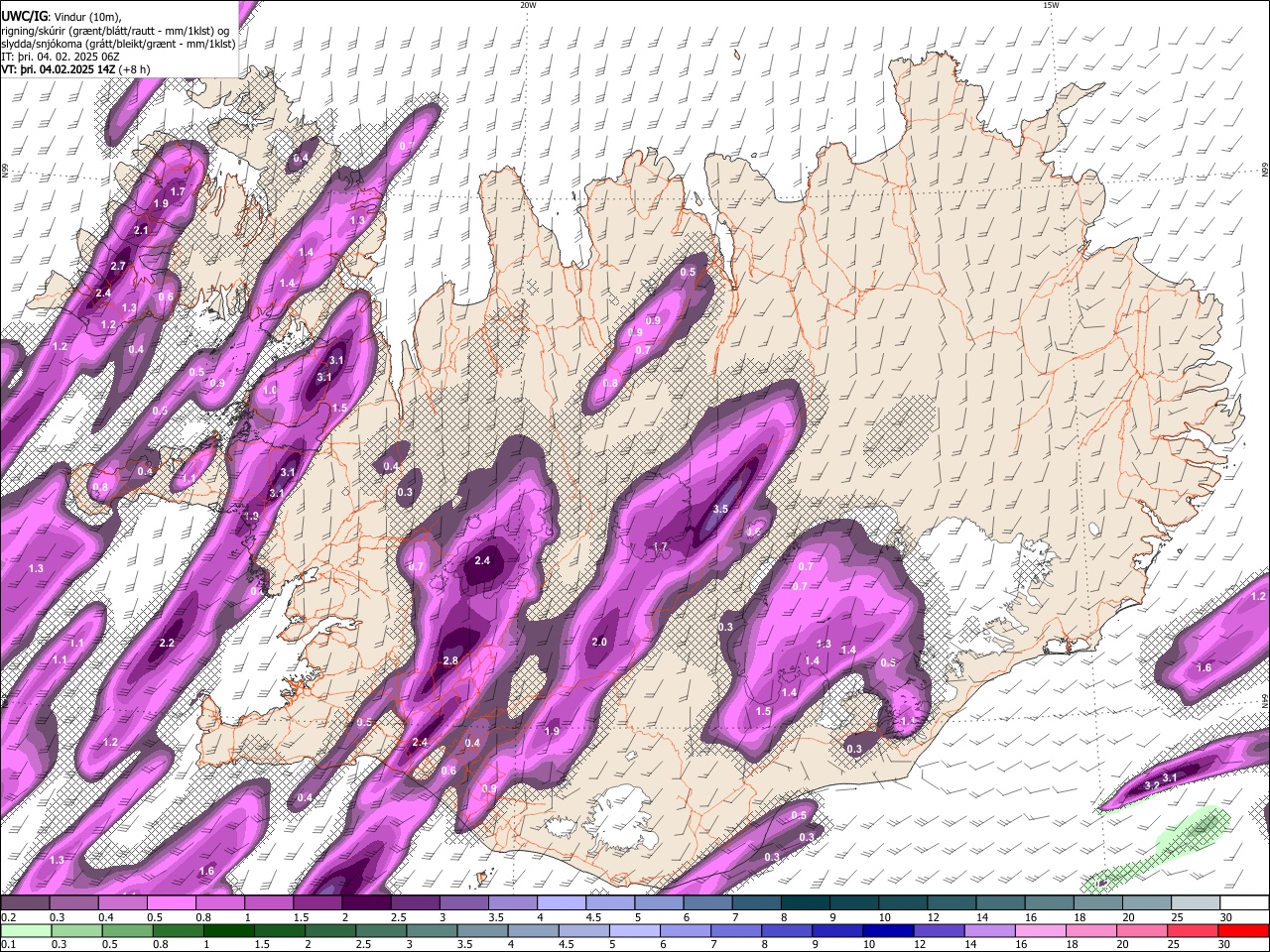Screen dimensions: 1270x952
Task: Select upper legend swatch between 3.5 and 4
Action: tap(513, 903)
